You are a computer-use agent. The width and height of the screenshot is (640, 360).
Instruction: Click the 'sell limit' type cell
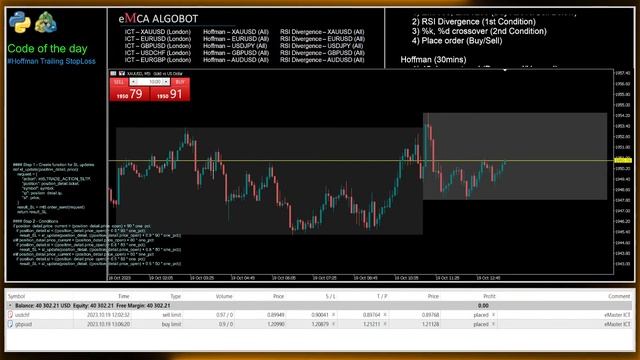pyautogui.click(x=171, y=315)
